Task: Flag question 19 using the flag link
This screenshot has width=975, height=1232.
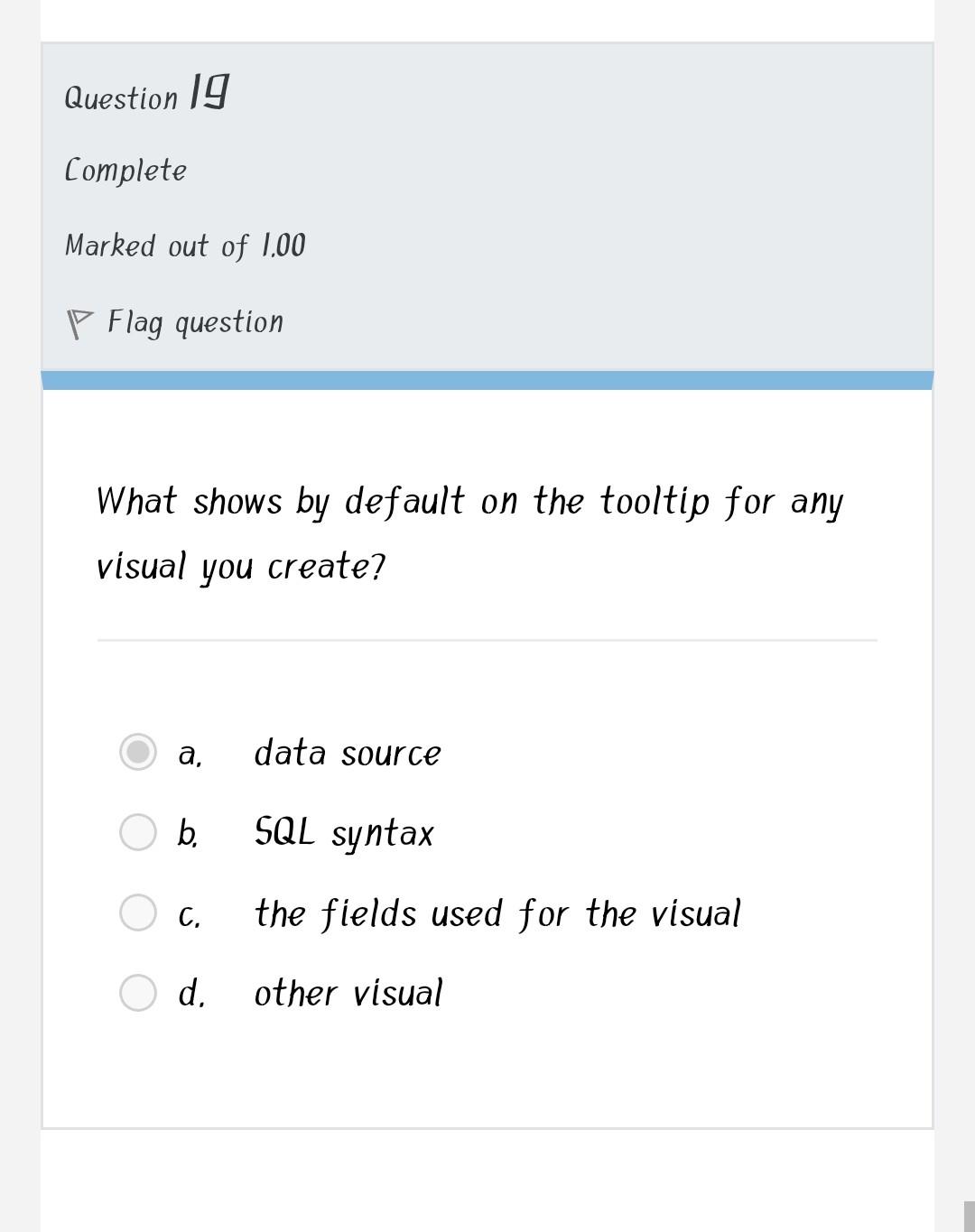Action: click(194, 322)
